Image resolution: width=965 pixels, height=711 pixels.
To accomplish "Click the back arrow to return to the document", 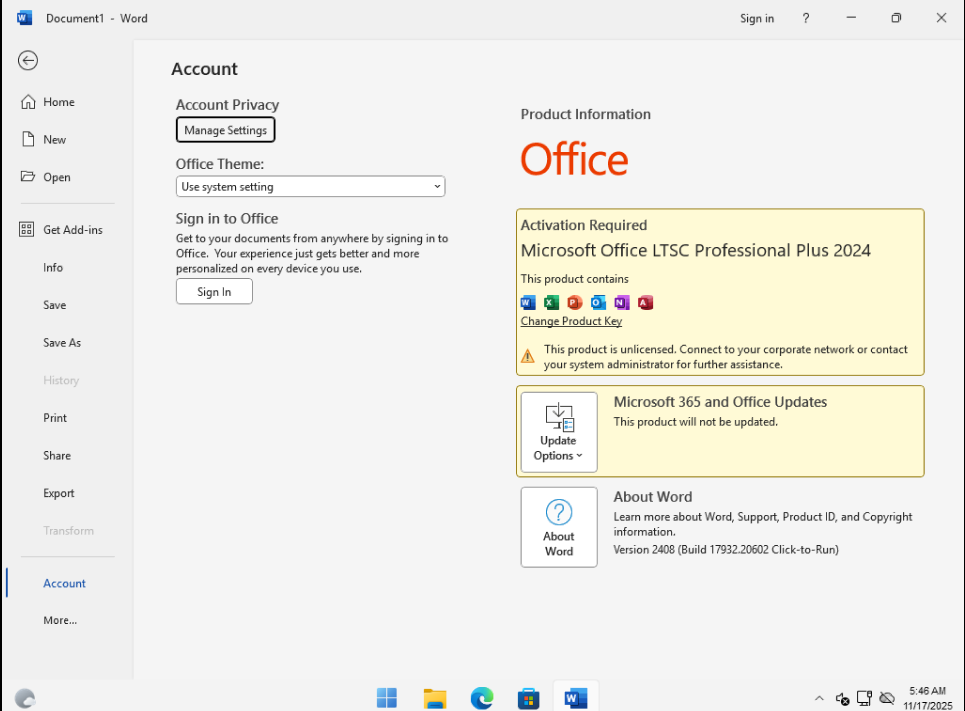I will coord(28,61).
